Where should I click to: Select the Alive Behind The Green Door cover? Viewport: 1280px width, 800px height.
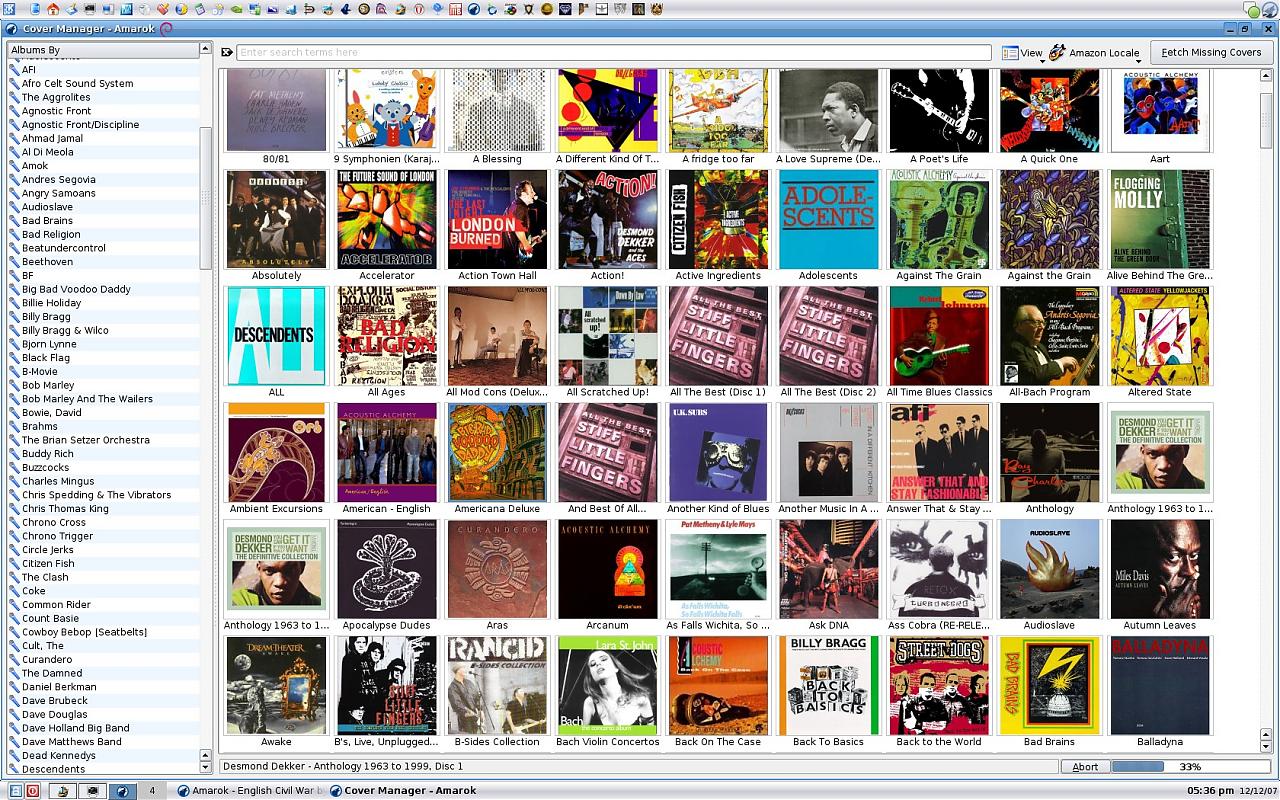coord(1160,219)
